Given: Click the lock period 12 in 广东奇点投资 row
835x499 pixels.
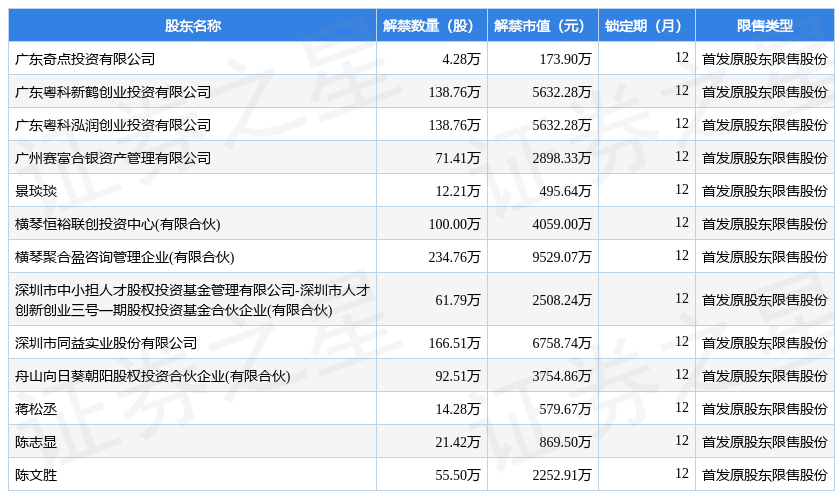Looking at the screenshot, I should (682, 58).
